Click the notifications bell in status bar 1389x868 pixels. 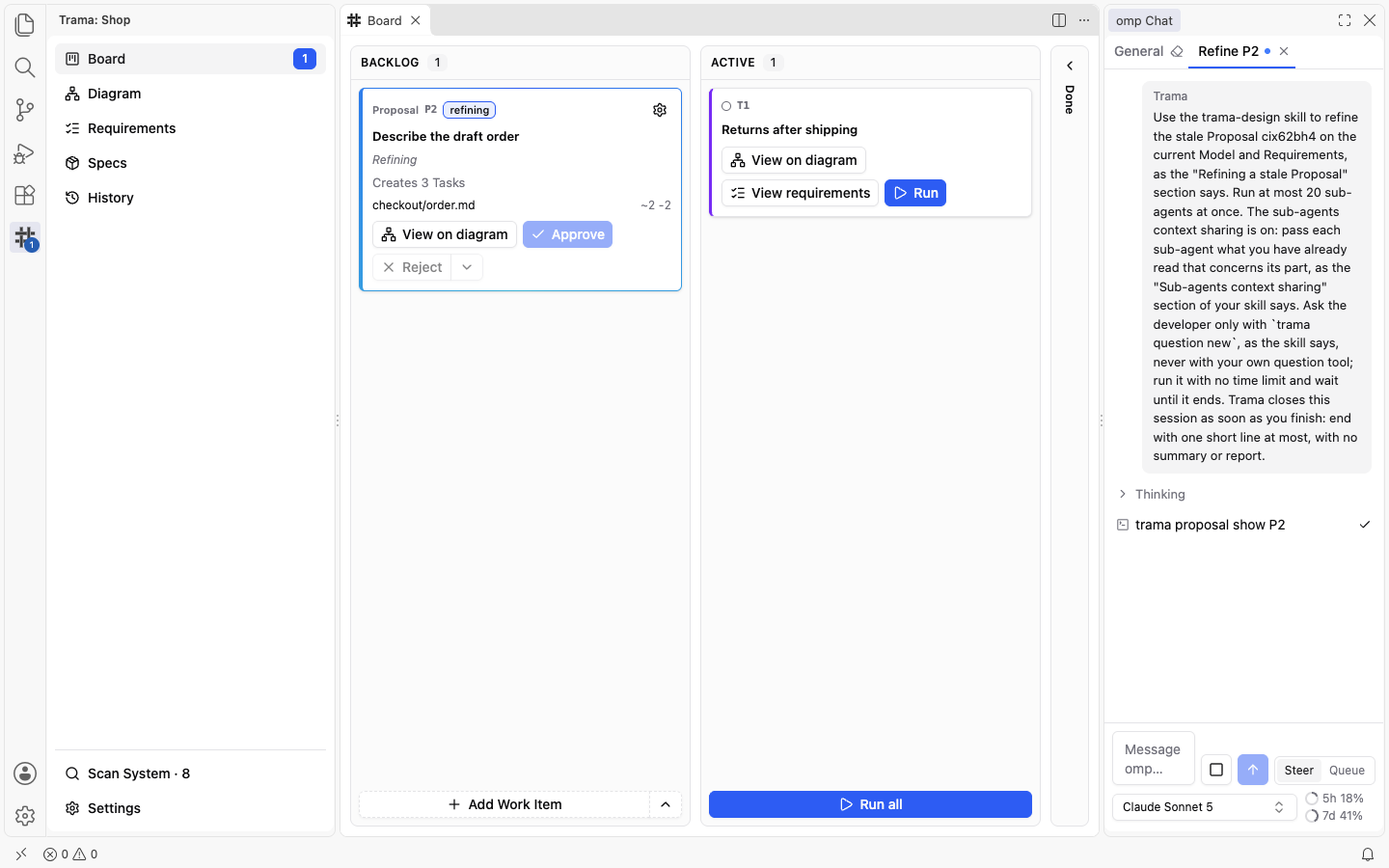[x=1368, y=854]
